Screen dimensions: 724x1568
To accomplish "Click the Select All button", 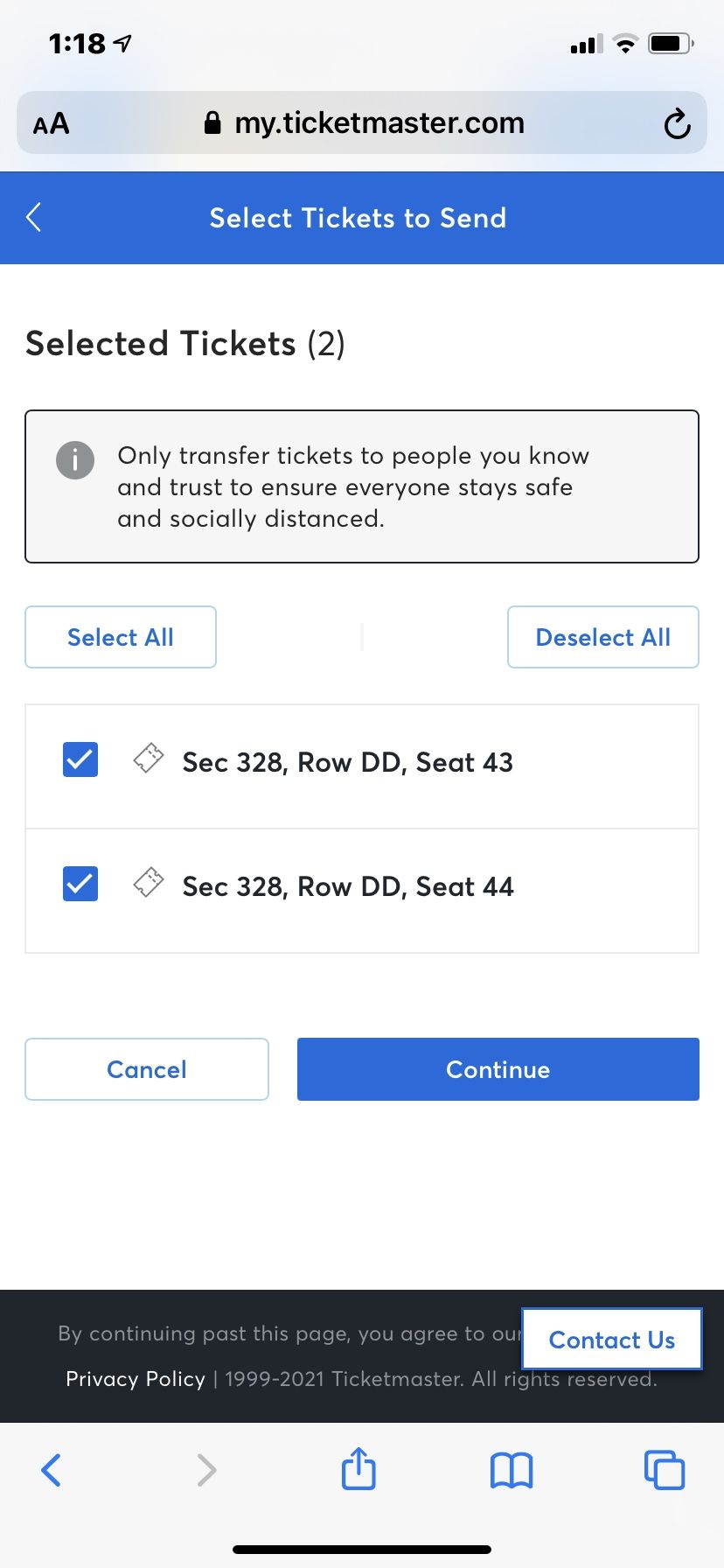I will [x=121, y=637].
